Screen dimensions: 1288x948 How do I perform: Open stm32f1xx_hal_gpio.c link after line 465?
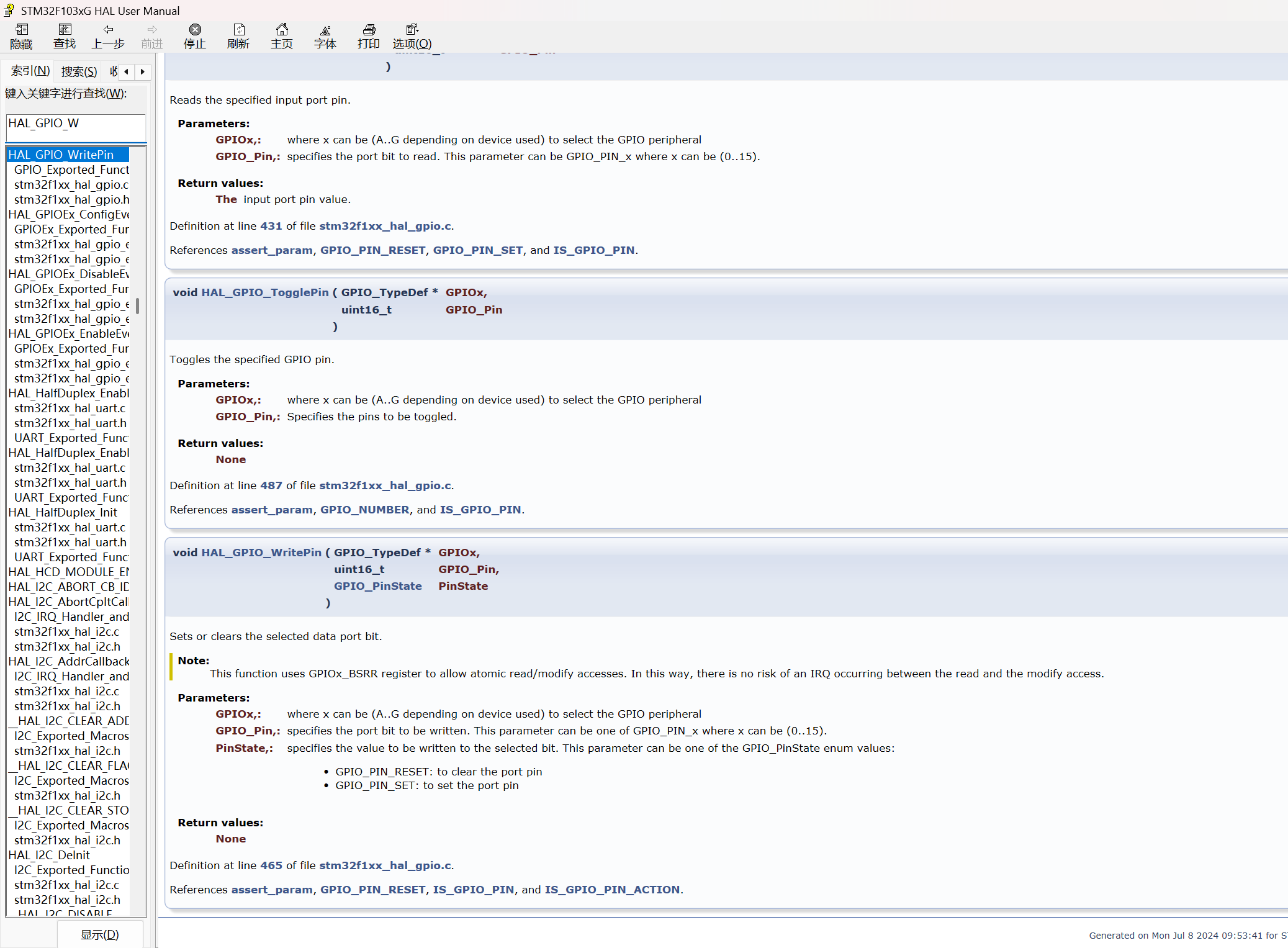click(x=385, y=865)
